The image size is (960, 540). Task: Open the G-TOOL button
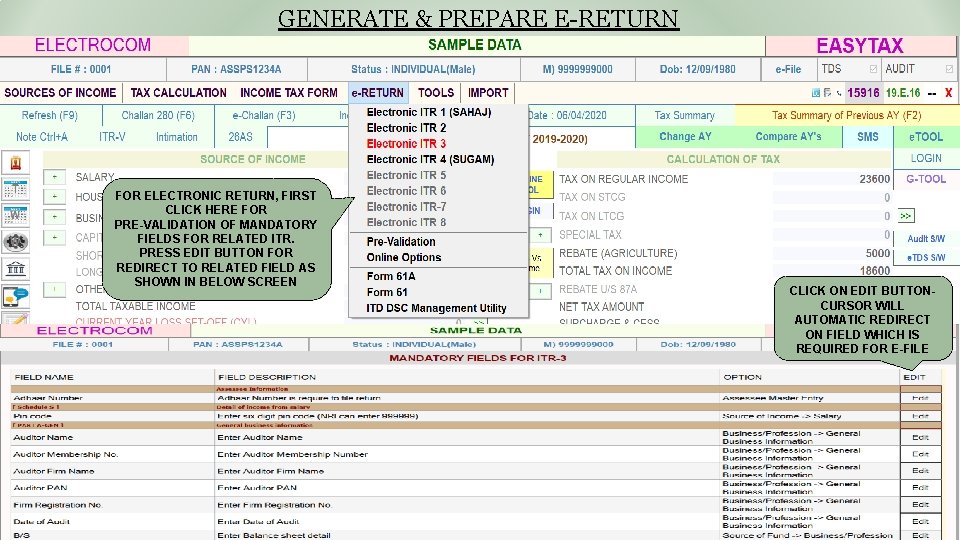point(926,179)
